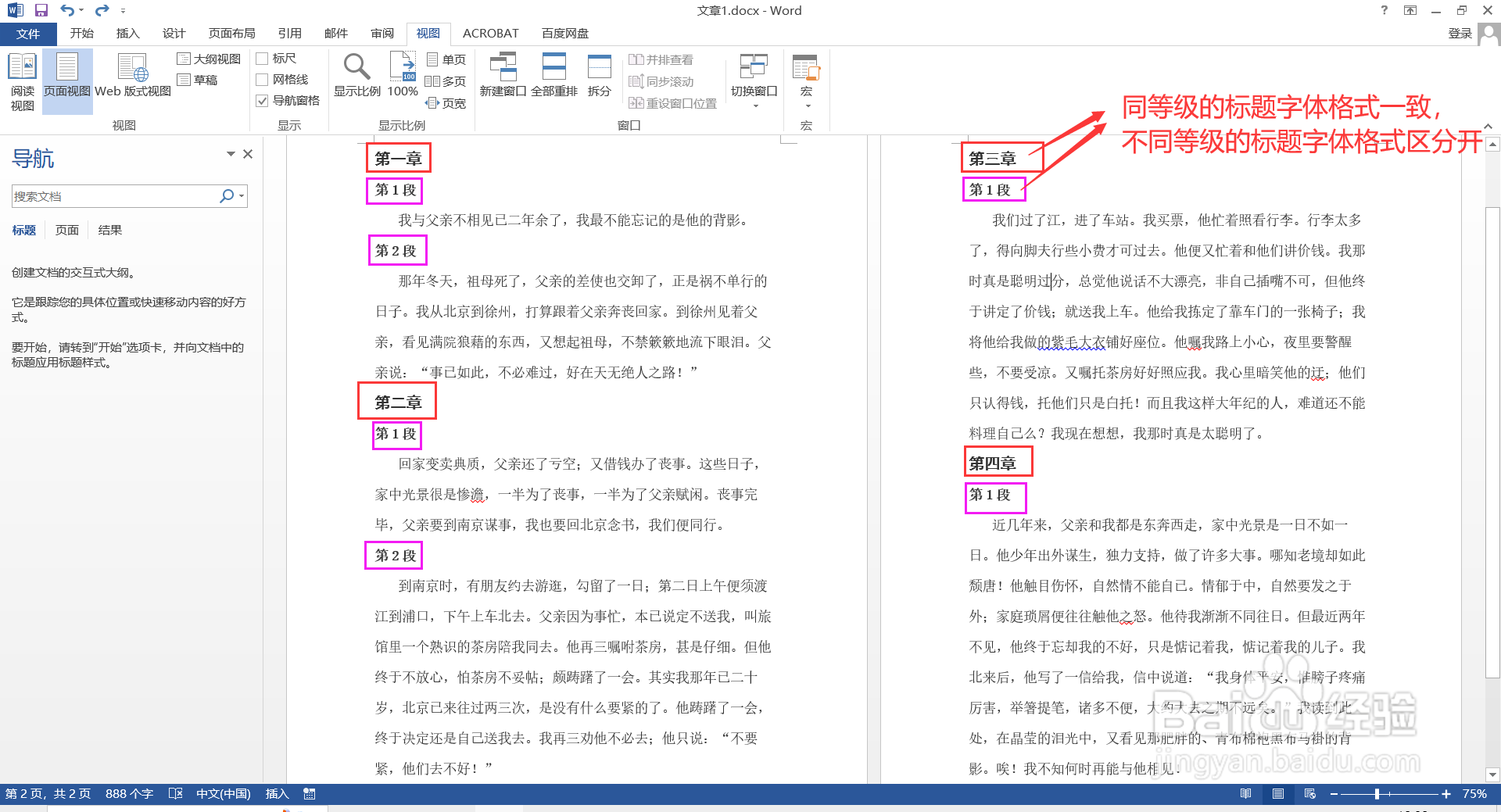1501x812 pixels.
Task: Switch to Draft view (草稿)
Action: [x=198, y=80]
